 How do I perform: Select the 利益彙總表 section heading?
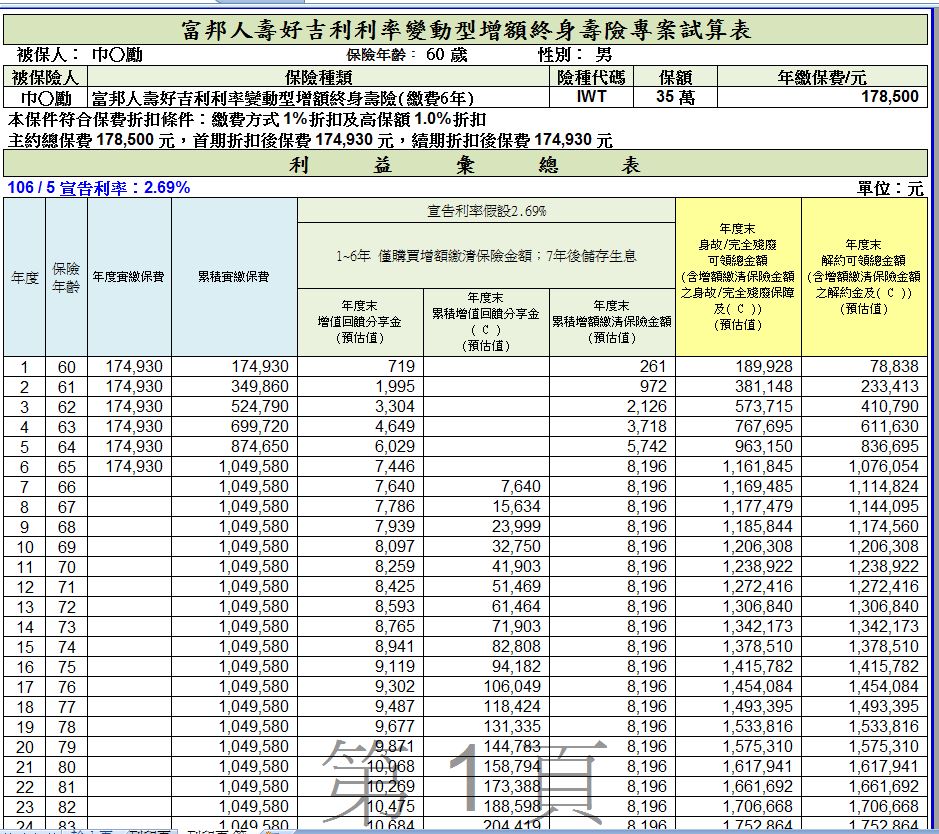(x=465, y=163)
